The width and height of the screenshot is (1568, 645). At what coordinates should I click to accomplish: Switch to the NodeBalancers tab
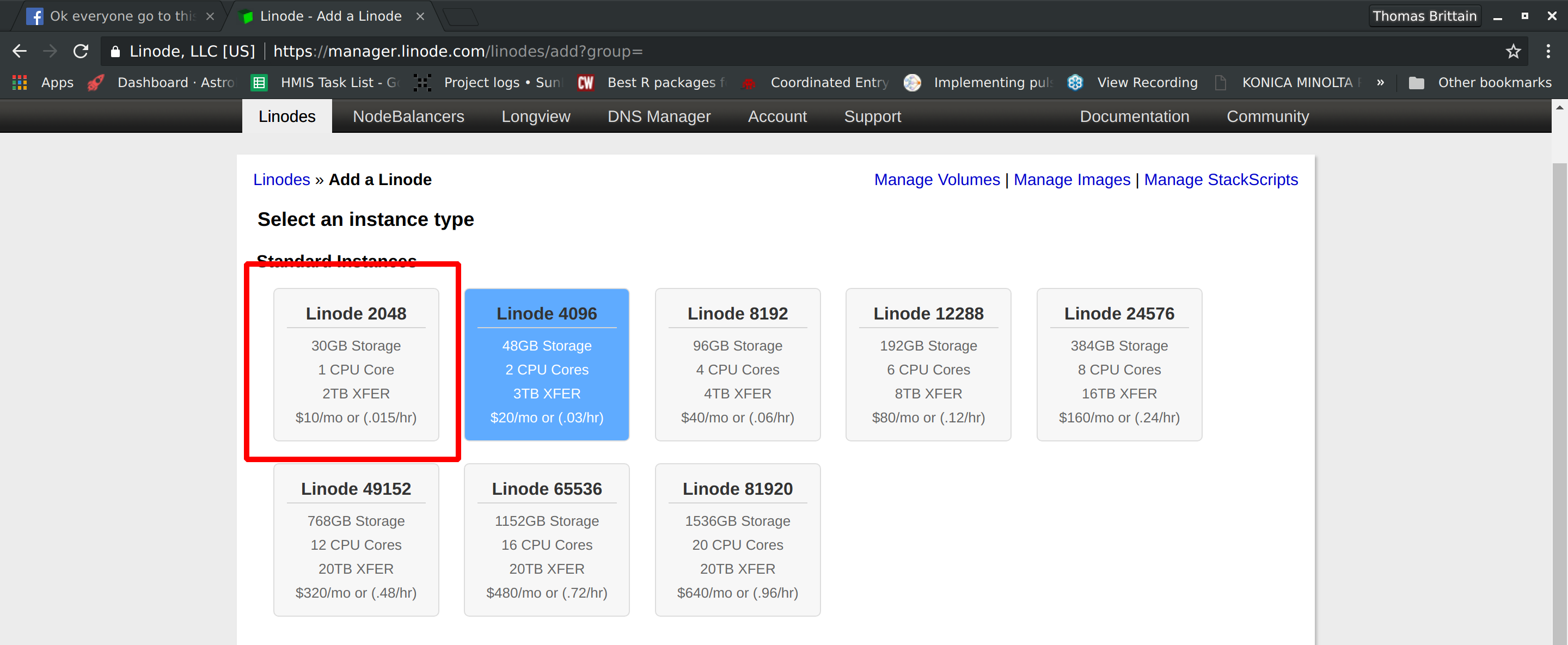click(408, 117)
